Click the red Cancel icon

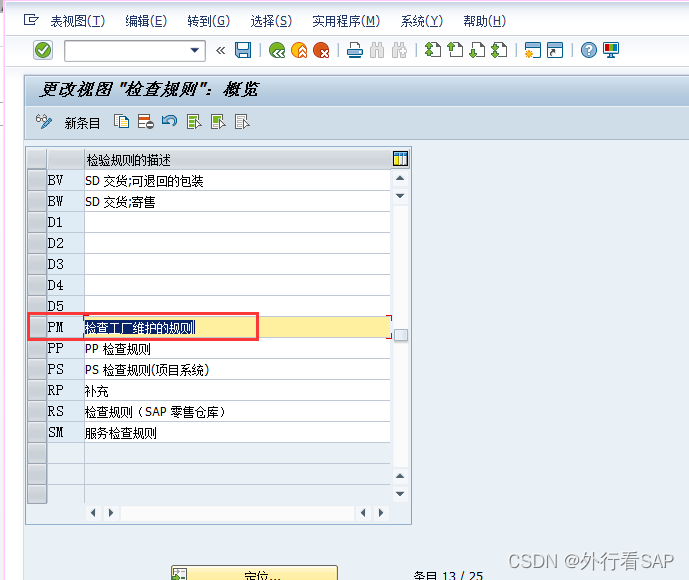coord(321,50)
